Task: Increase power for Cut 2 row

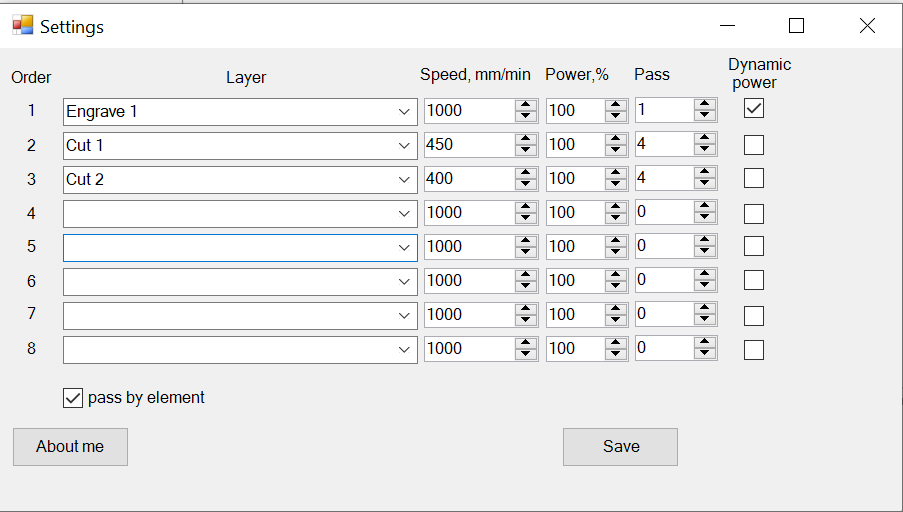Action: click(x=616, y=173)
